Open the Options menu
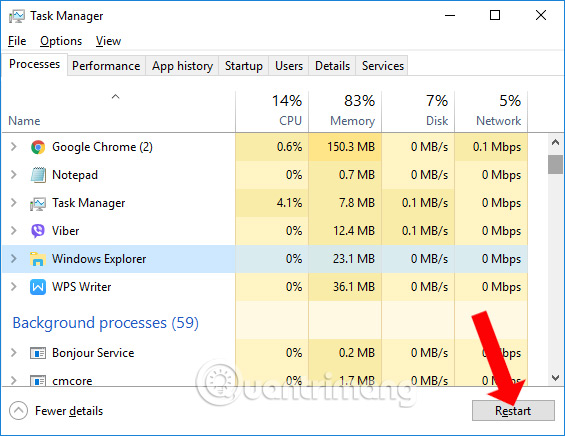Image resolution: width=565 pixels, height=436 pixels. tap(61, 41)
